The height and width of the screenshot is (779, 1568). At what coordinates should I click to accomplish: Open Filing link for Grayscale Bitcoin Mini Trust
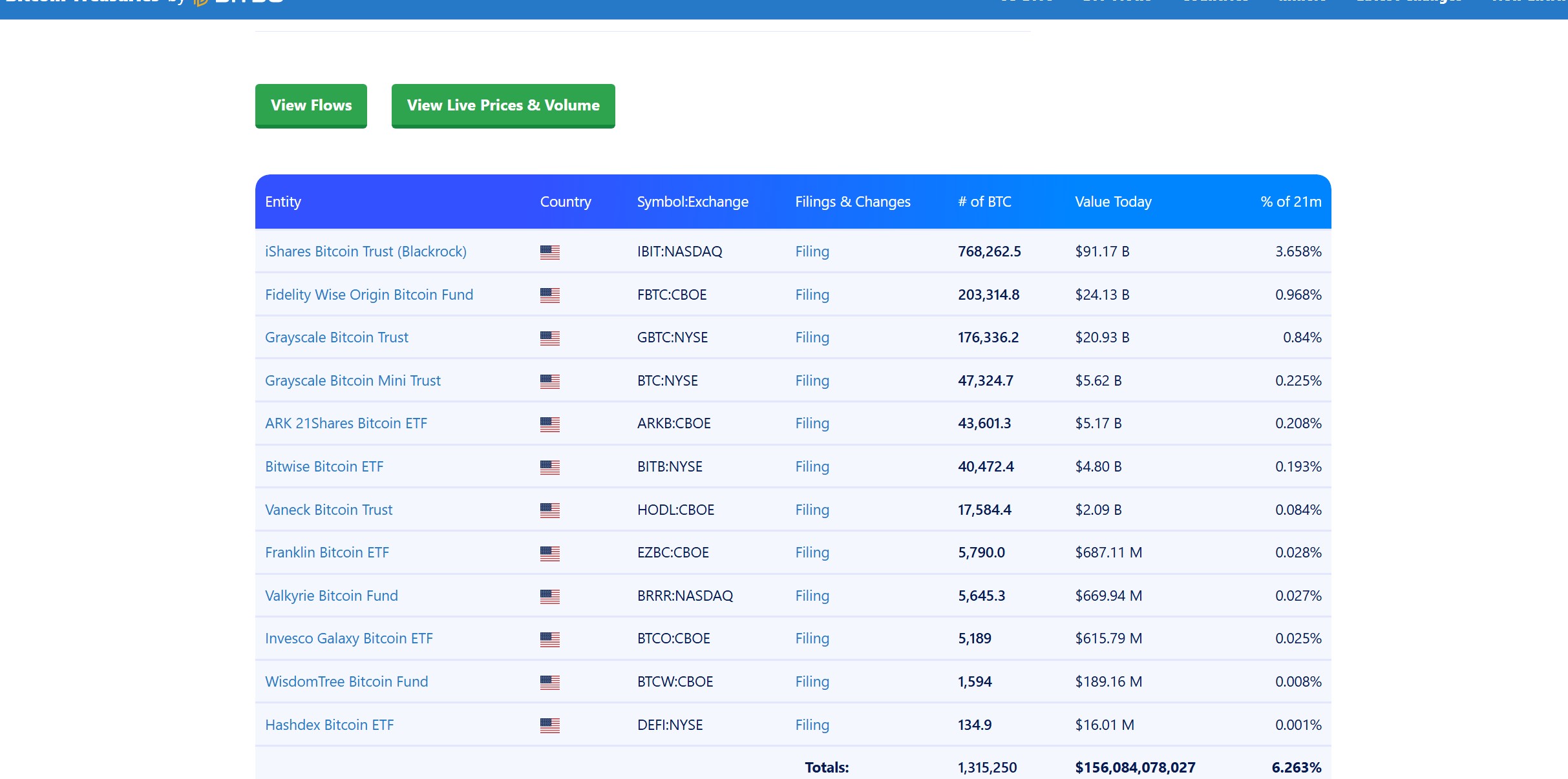(812, 380)
